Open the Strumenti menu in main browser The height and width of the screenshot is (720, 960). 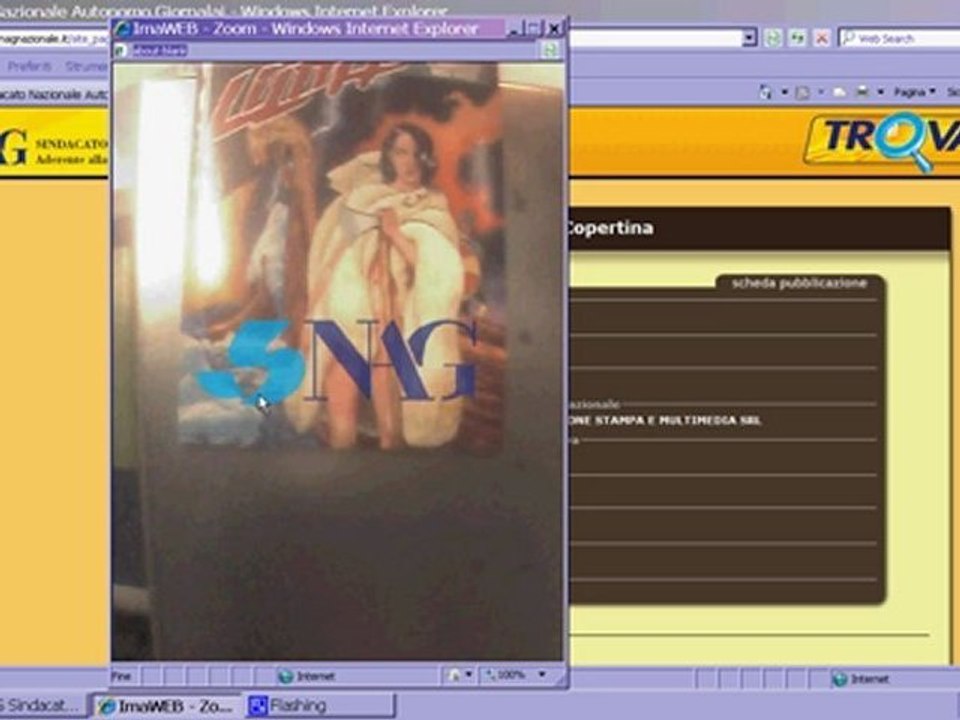pos(86,66)
